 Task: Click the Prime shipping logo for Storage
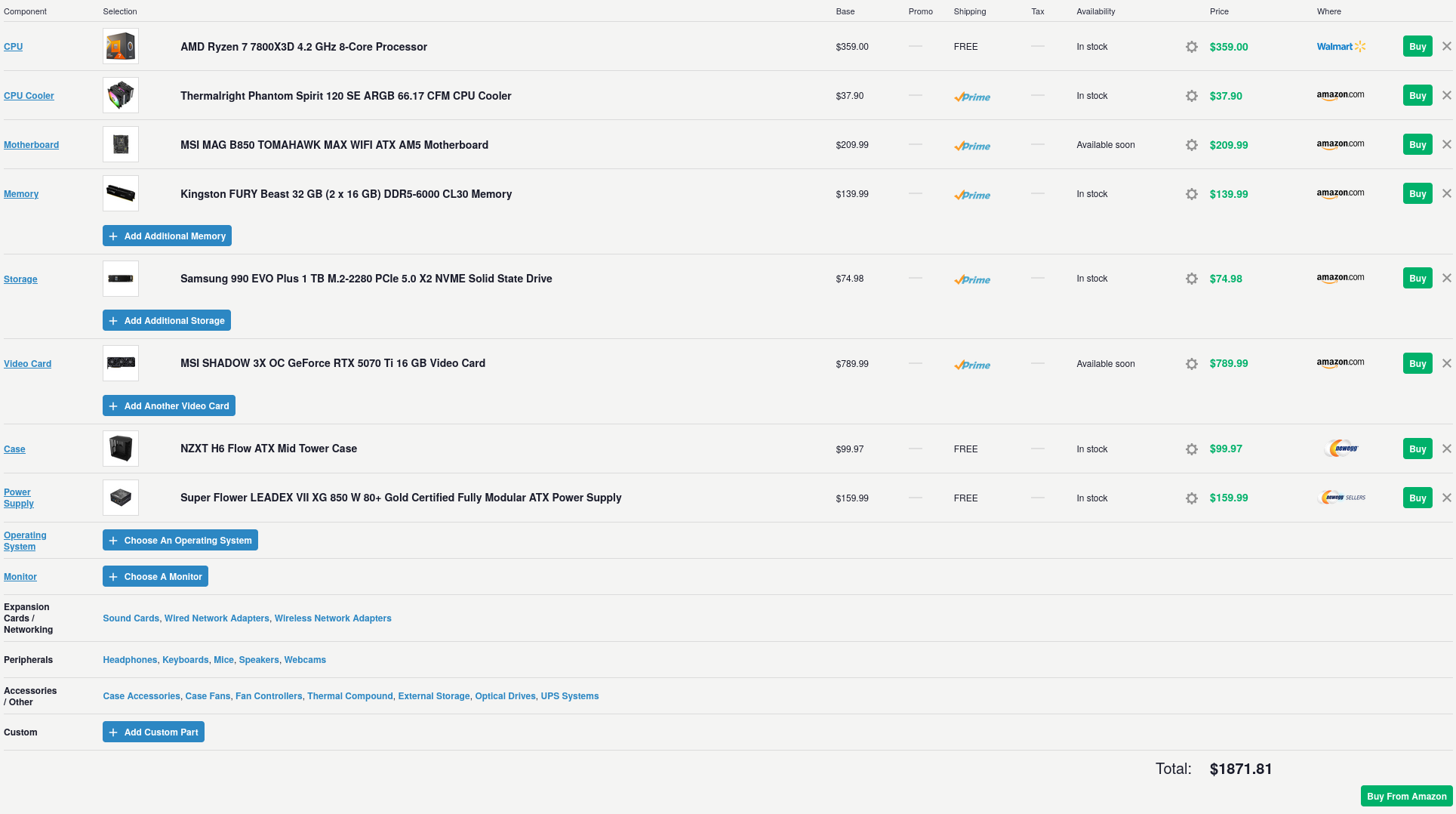972,279
